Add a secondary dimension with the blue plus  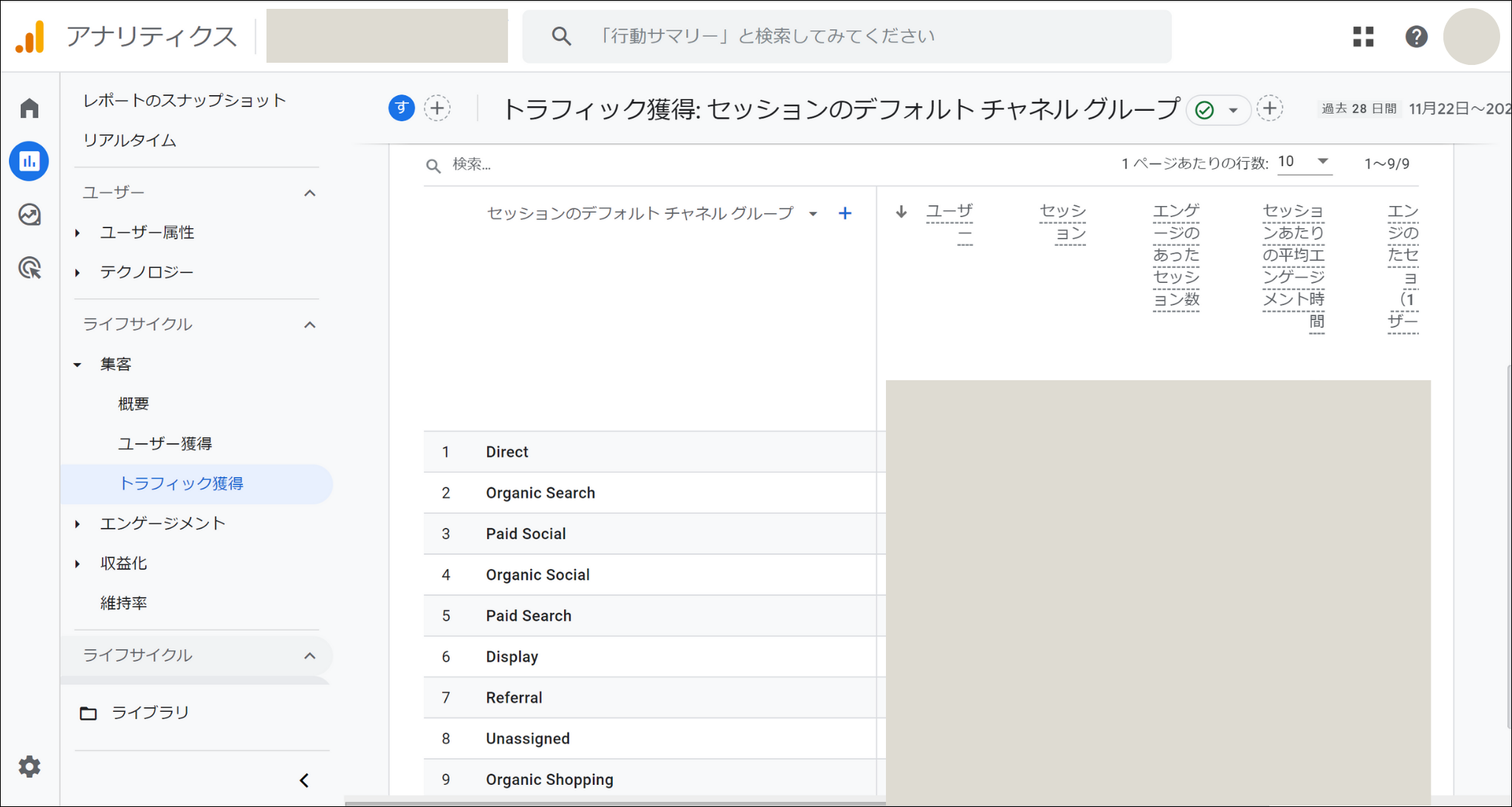pos(845,213)
